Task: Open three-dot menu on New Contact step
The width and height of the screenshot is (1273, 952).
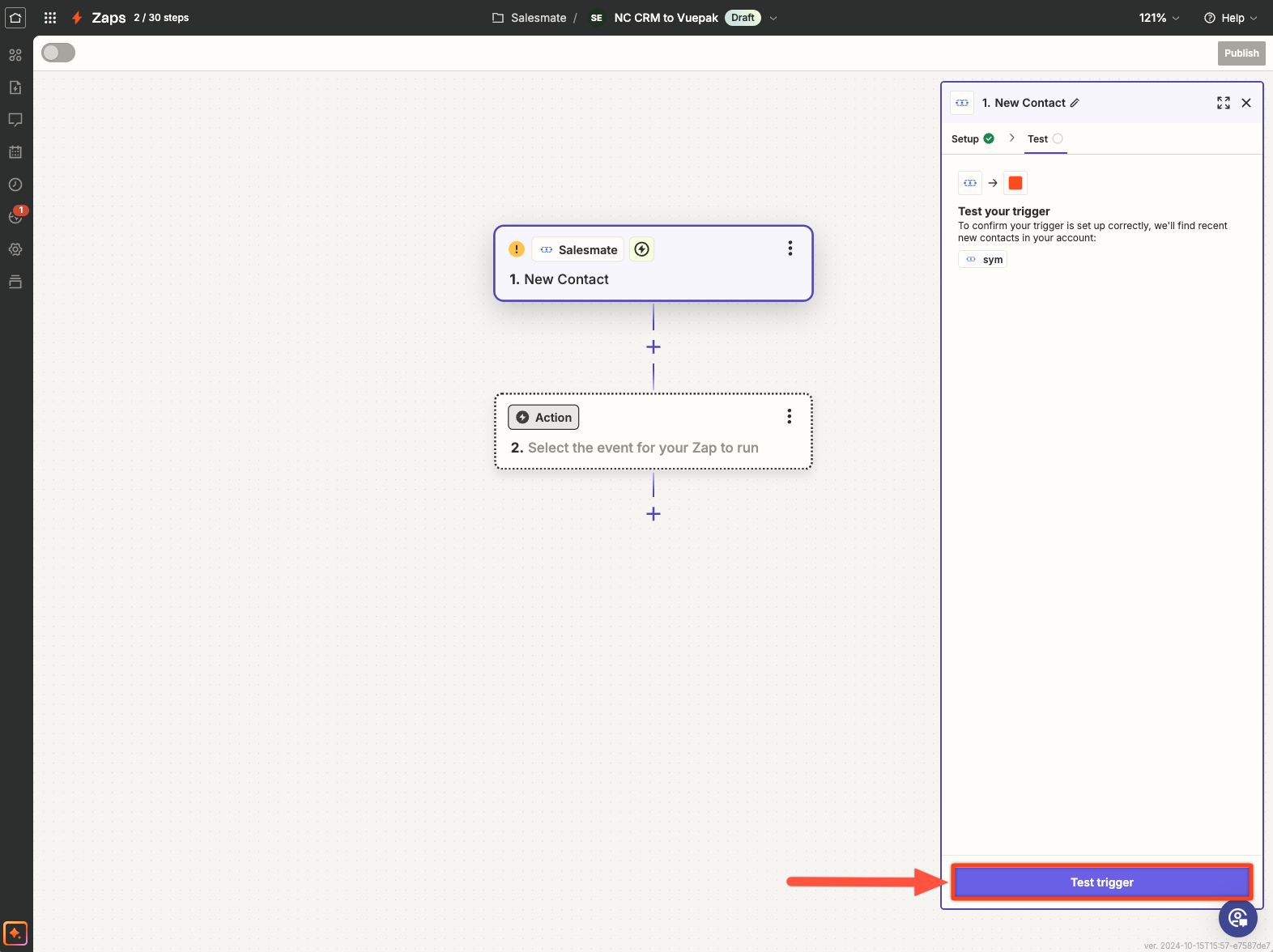Action: [790, 249]
